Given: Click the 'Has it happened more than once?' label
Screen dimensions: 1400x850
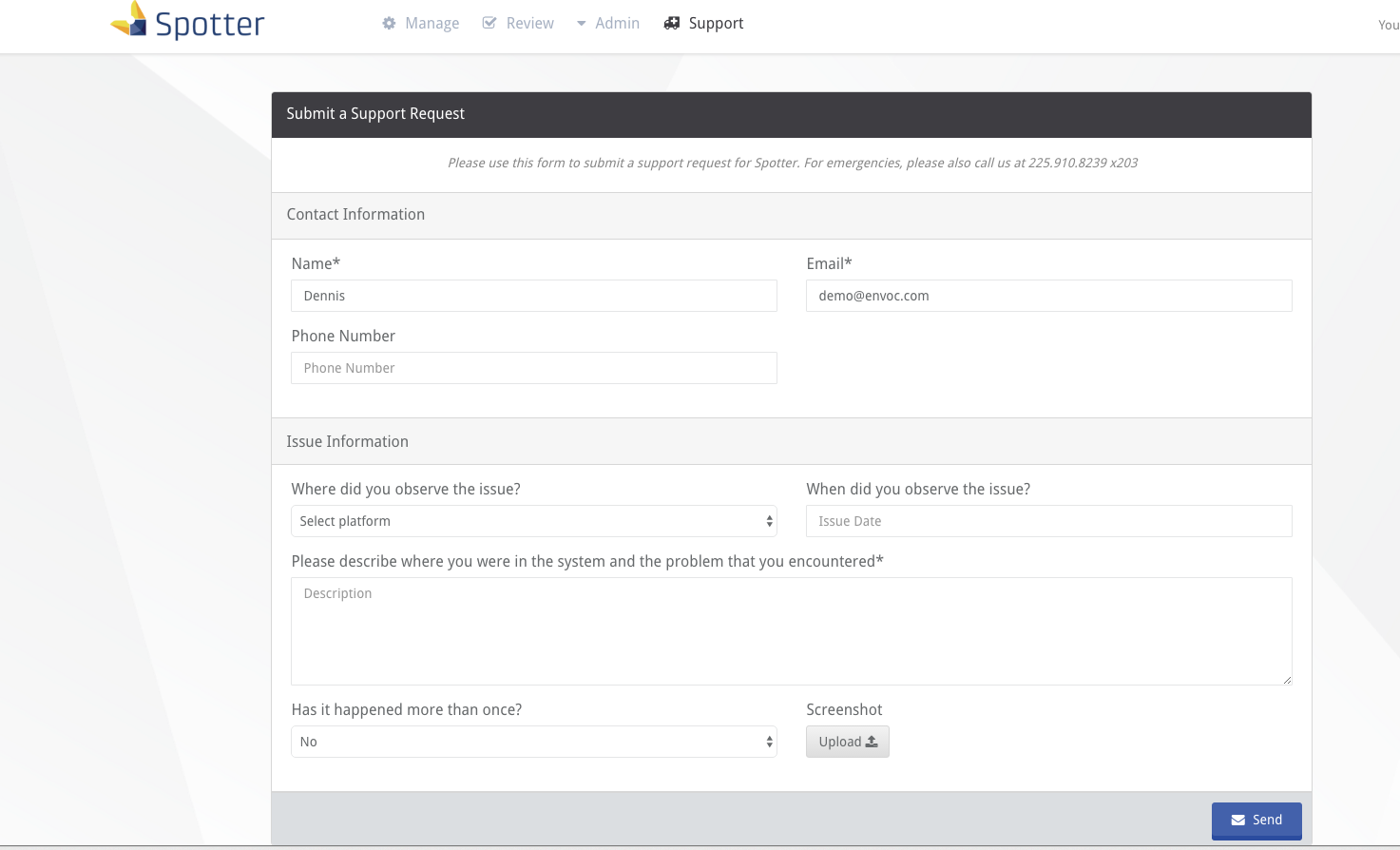Looking at the screenshot, I should point(407,709).
